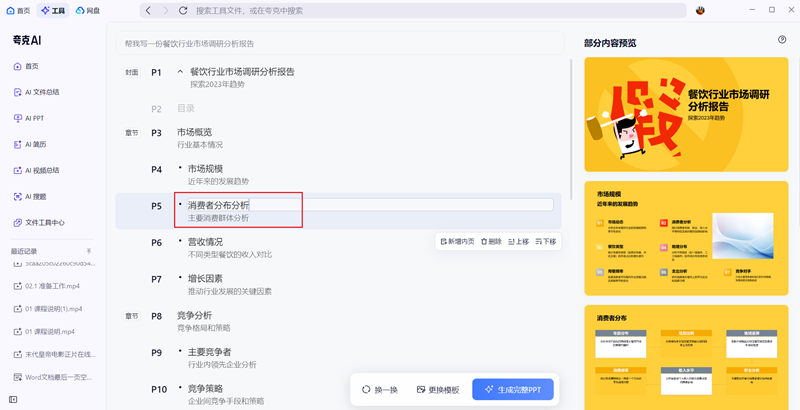
Task: Edit P10 heading 竞争策略
Action: tap(205, 389)
